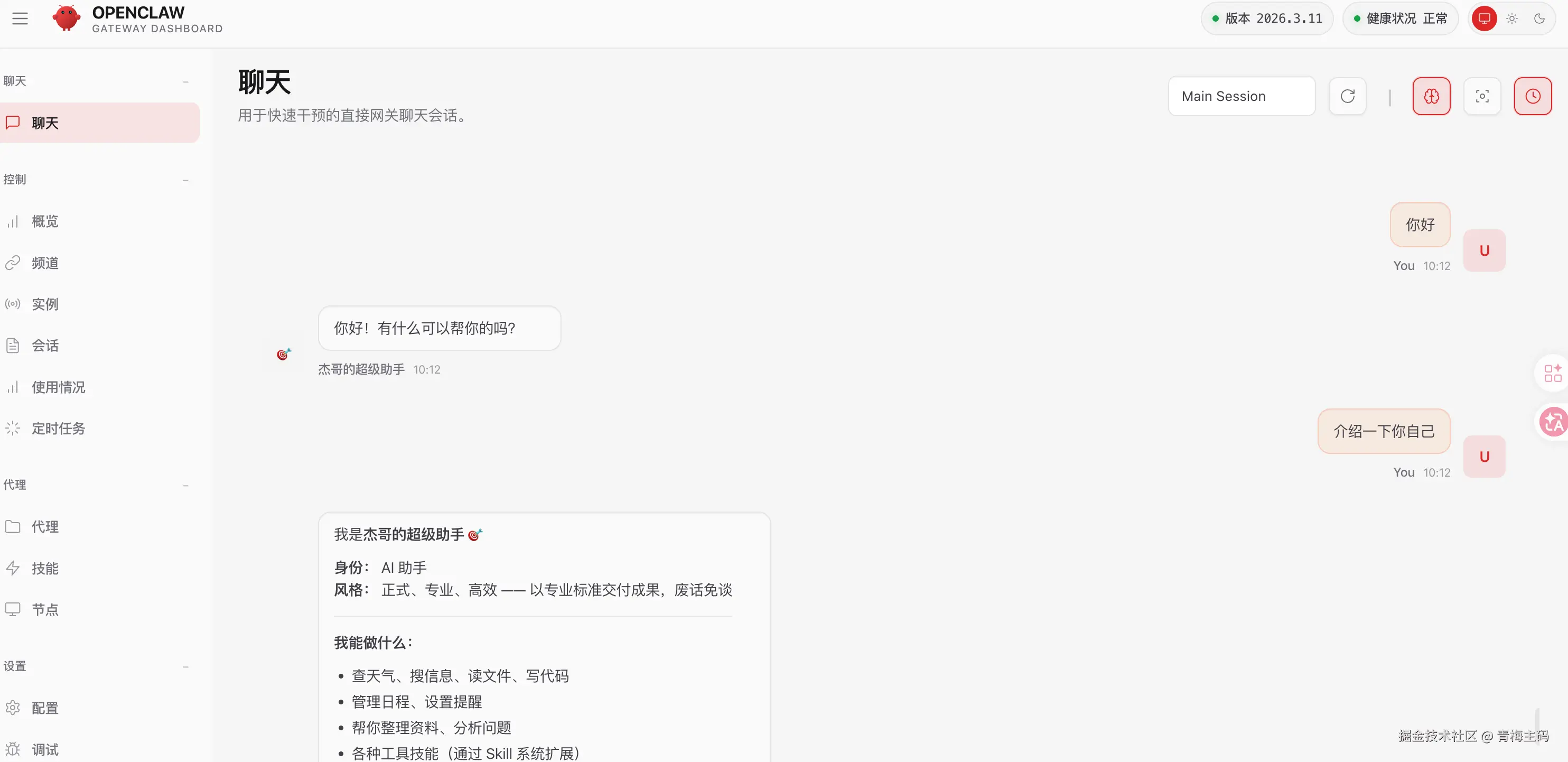The width and height of the screenshot is (1568, 762).
Task: Open the 定时任务 page
Action: [x=58, y=429]
